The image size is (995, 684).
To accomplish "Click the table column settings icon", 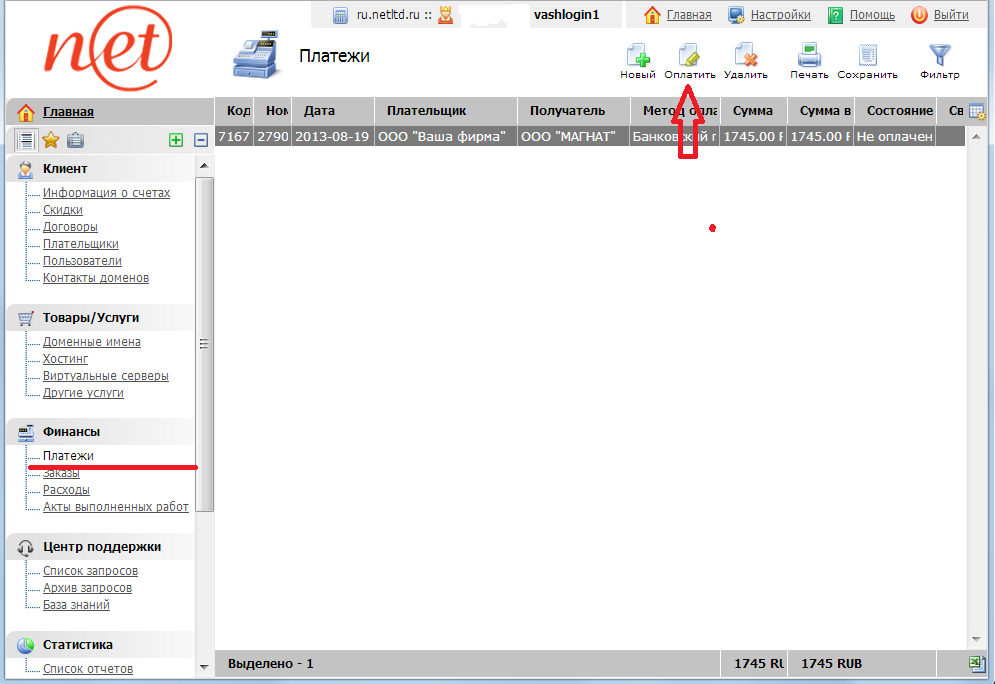I will pos(977,112).
